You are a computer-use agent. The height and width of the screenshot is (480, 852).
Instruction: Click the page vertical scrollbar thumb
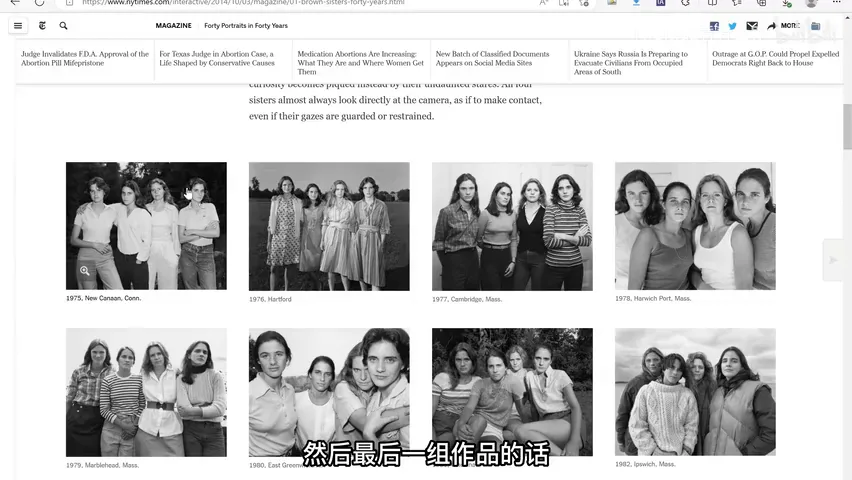click(847, 126)
